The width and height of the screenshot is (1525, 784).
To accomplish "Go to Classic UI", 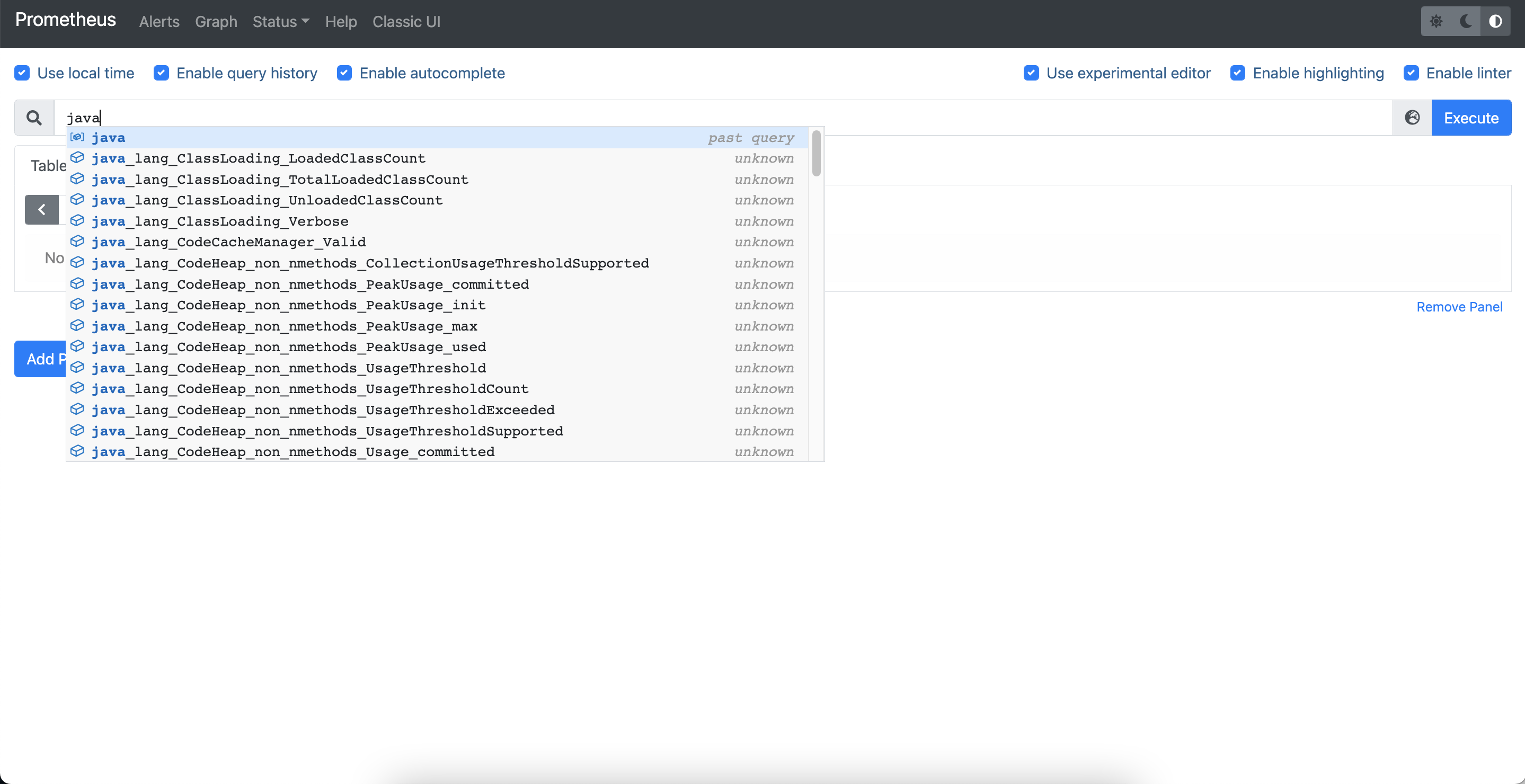I will point(406,22).
